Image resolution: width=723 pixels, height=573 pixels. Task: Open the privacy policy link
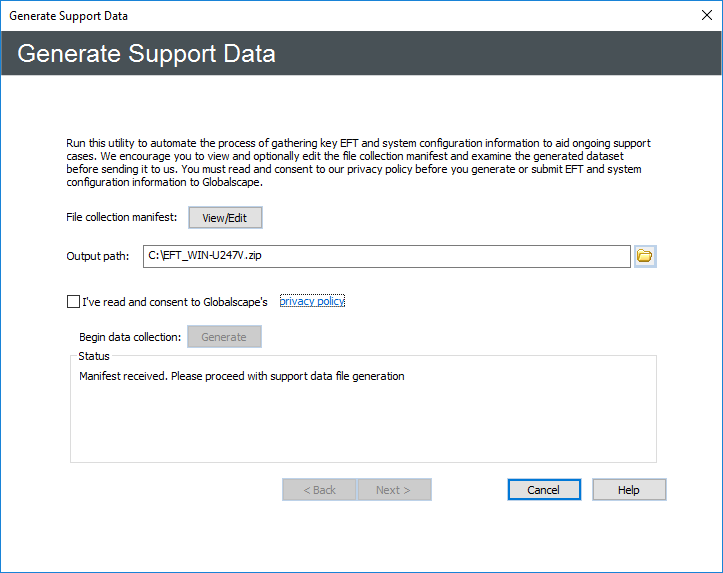point(312,301)
